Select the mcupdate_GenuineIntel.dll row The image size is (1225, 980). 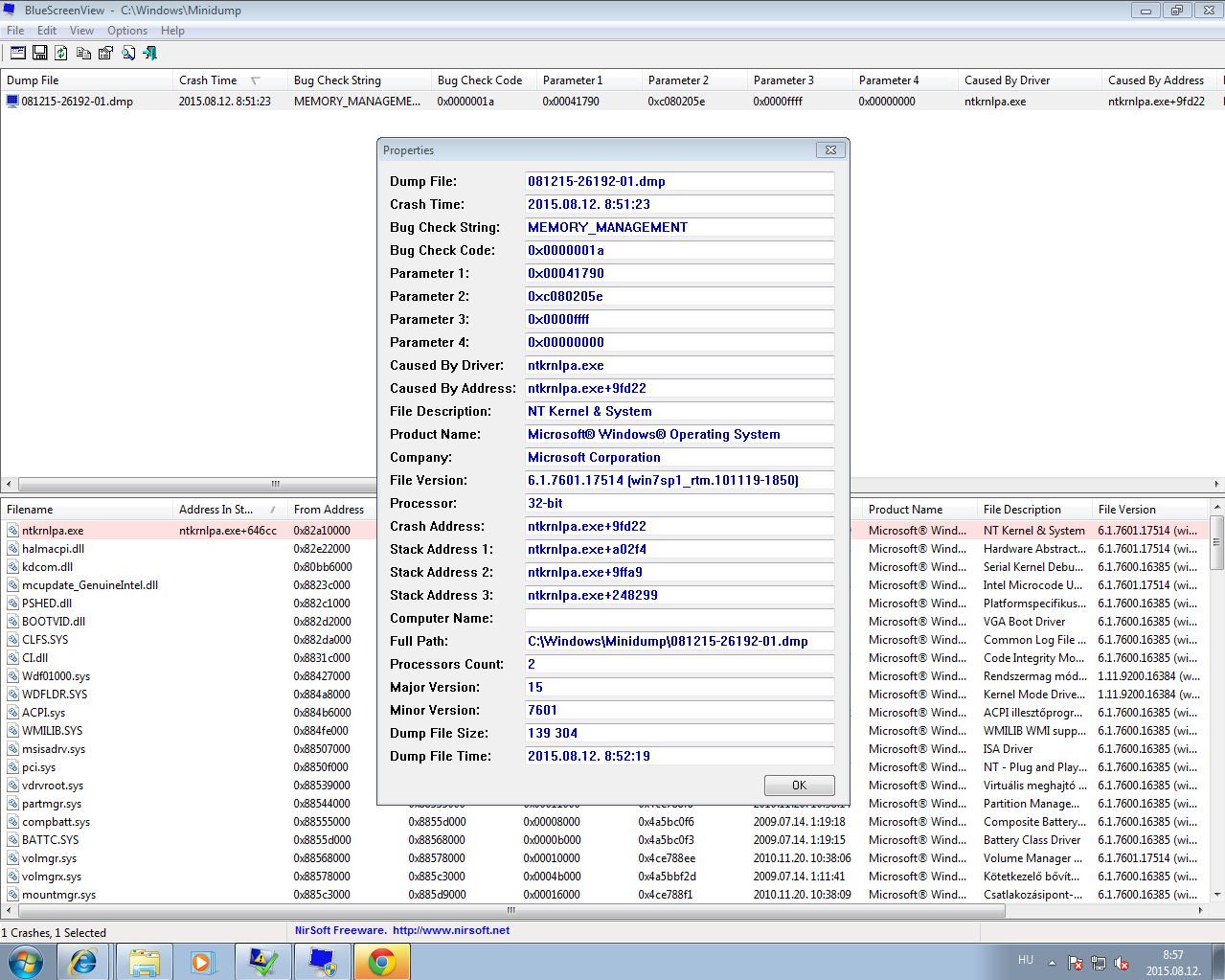point(603,584)
